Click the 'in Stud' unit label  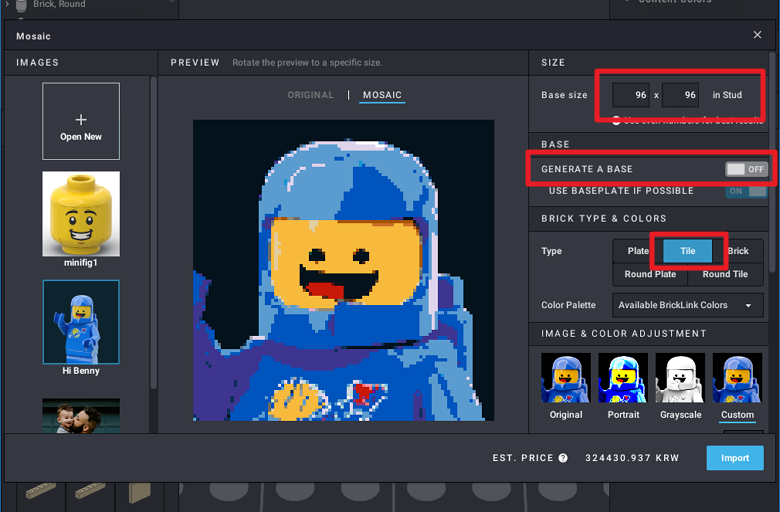[727, 95]
